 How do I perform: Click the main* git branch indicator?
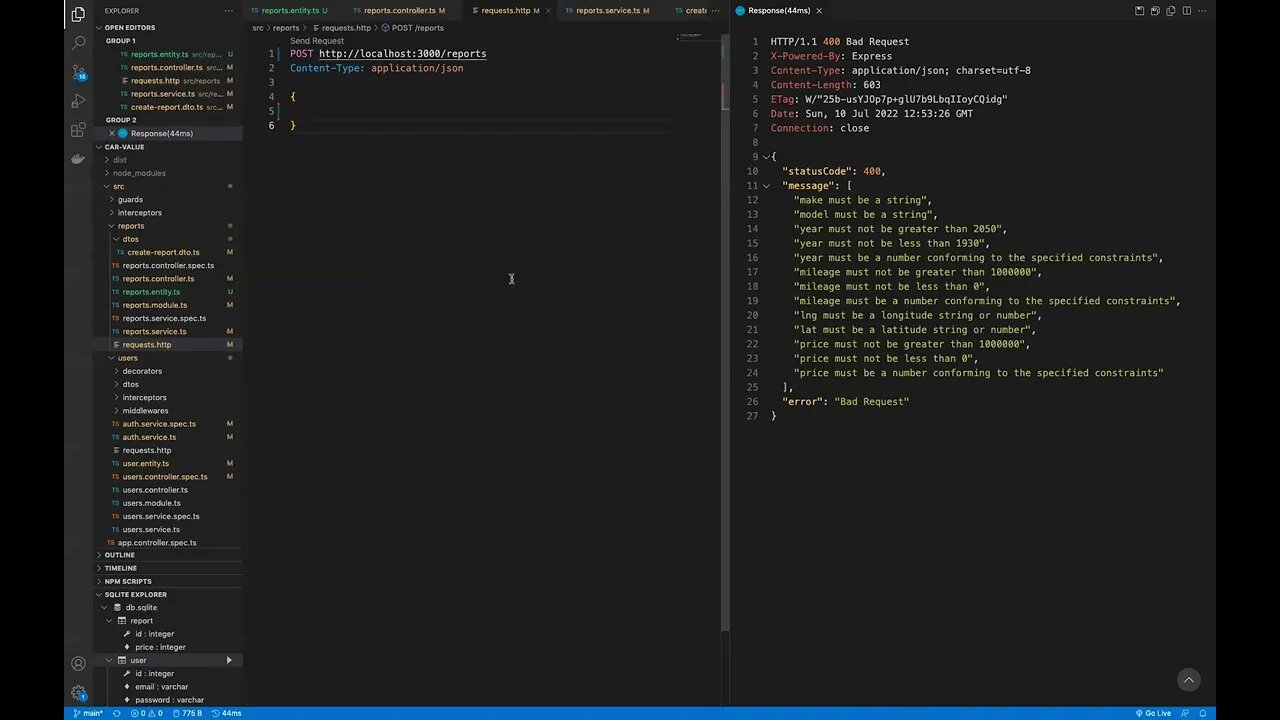(88, 713)
